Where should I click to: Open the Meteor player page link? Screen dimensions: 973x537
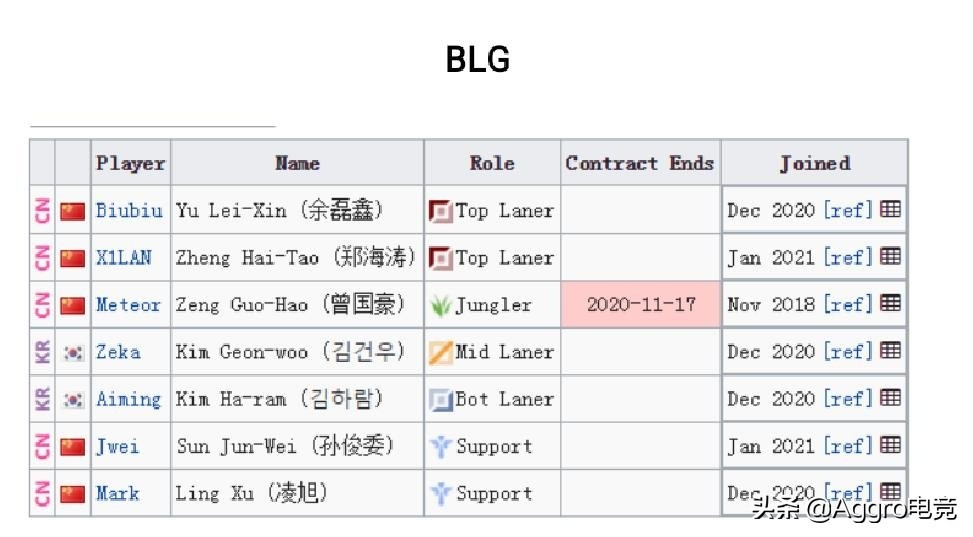[128, 304]
